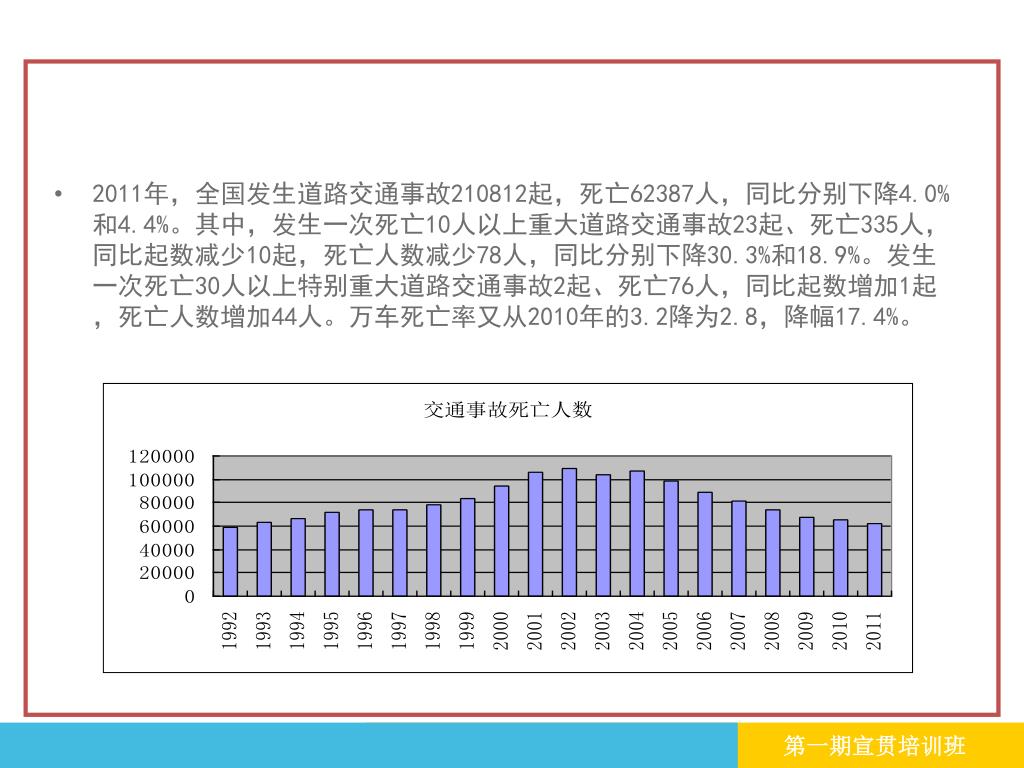Click the bullet point marker before paragraph

[x=59, y=194]
